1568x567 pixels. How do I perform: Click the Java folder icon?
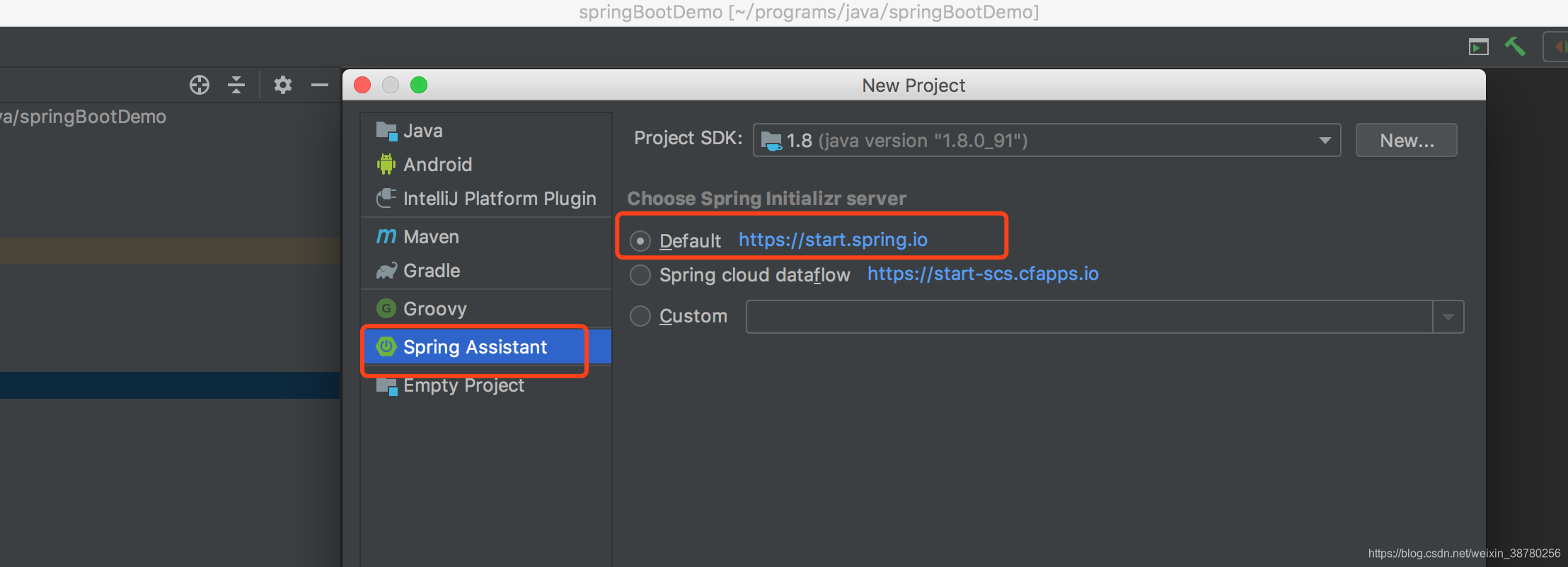[386, 131]
